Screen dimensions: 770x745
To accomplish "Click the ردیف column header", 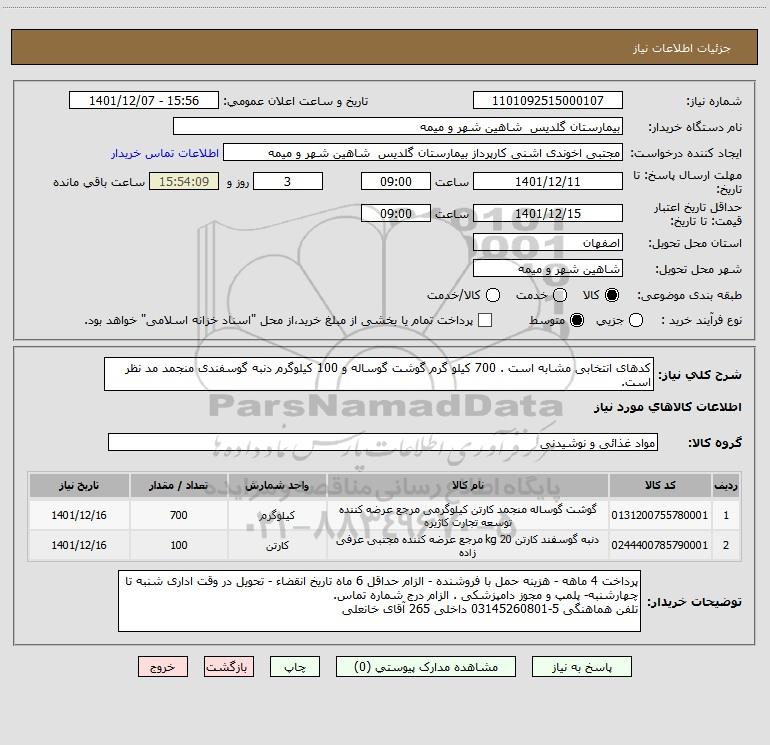I will 726,485.
